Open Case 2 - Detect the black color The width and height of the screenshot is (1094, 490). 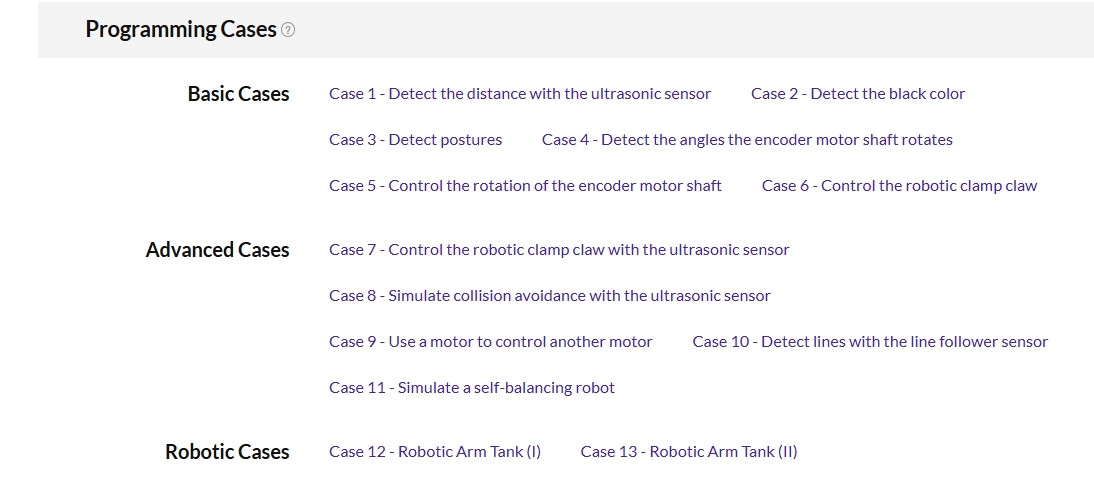[857, 94]
